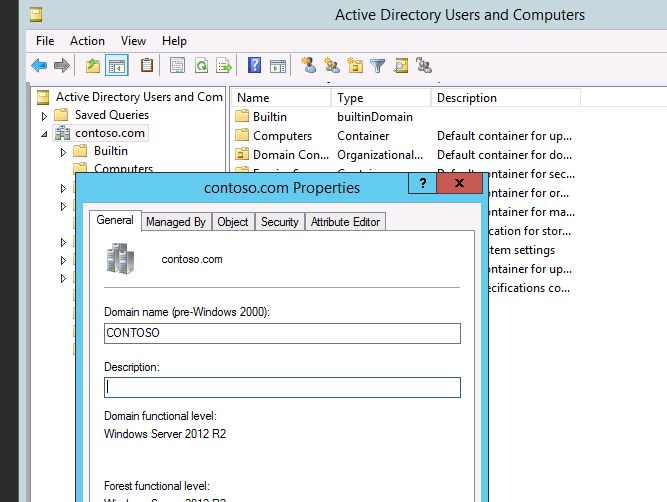667x502 pixels.
Task: Create new organizational unit icon
Action: pyautogui.click(x=355, y=65)
